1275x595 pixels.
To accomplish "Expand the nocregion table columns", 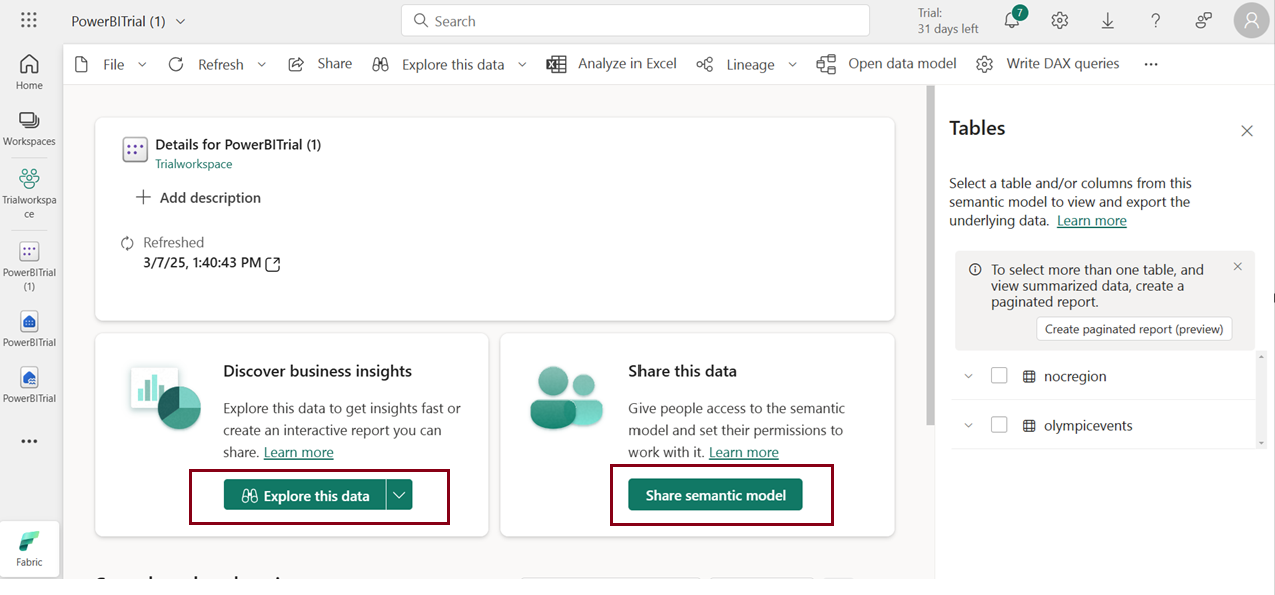I will 968,376.
